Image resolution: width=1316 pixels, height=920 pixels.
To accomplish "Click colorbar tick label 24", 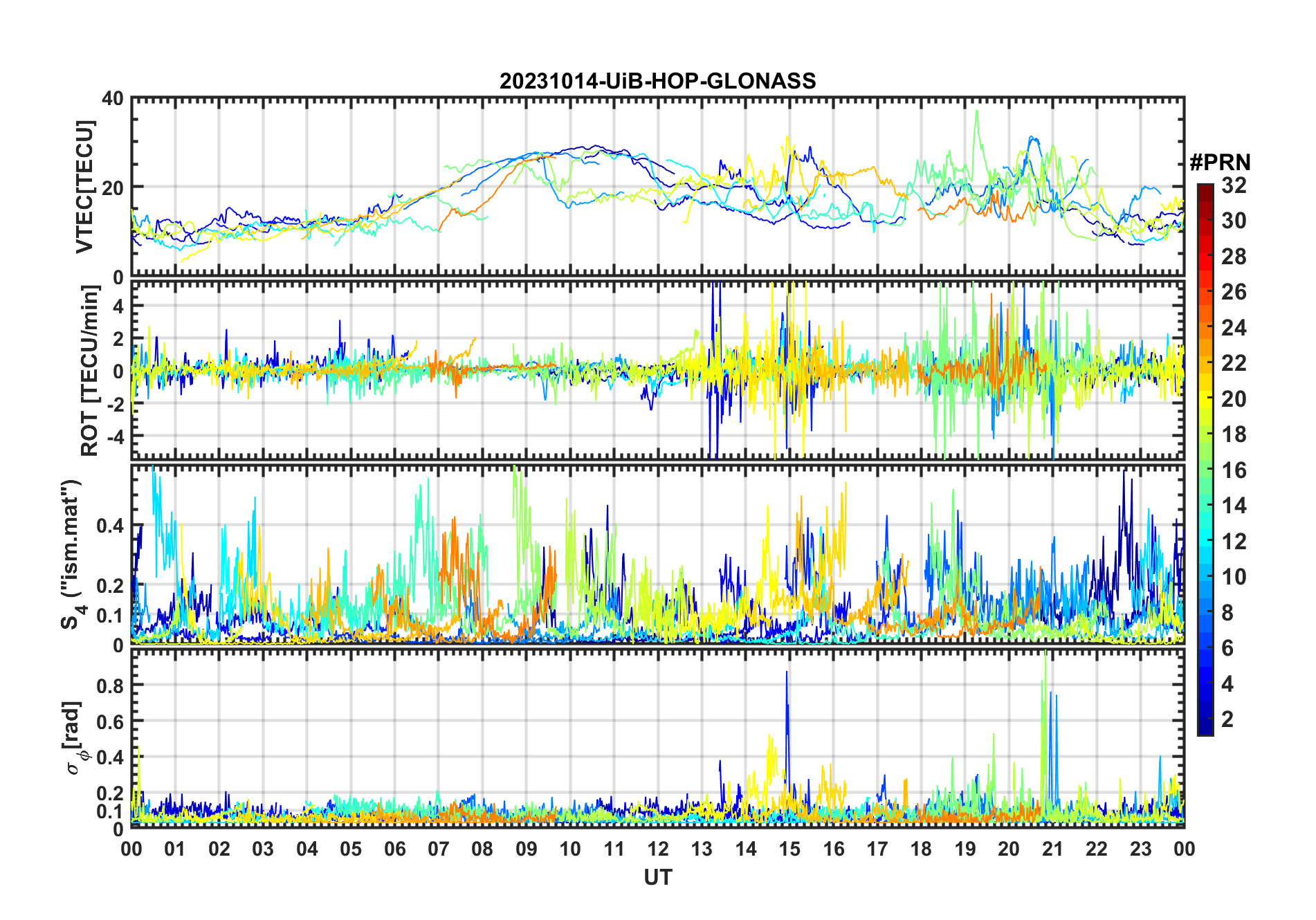I will 1234,328.
